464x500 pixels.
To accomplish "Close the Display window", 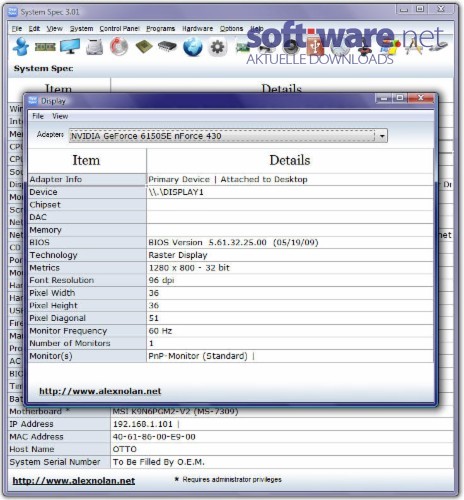I will 421,98.
